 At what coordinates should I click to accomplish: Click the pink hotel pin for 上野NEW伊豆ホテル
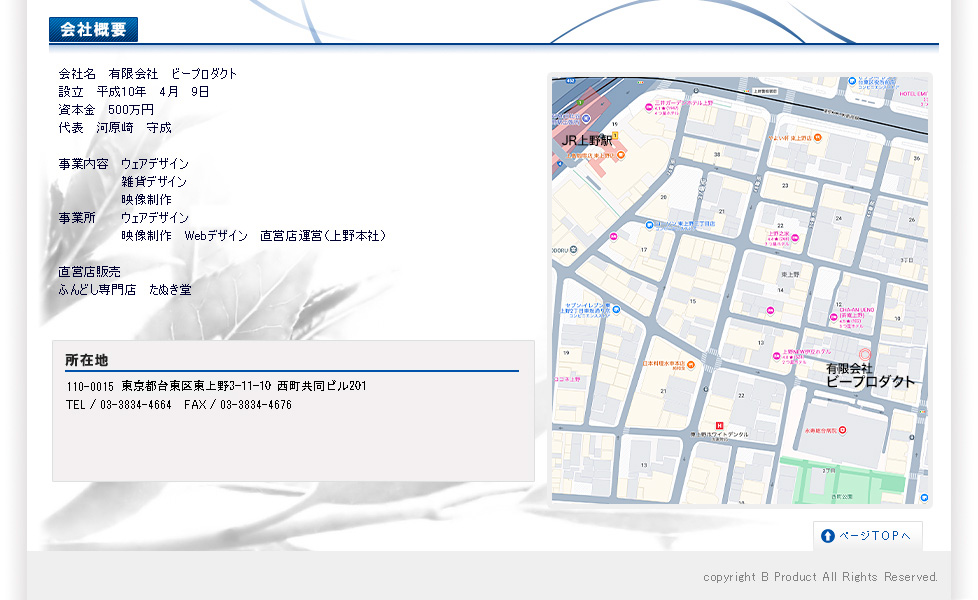[775, 355]
